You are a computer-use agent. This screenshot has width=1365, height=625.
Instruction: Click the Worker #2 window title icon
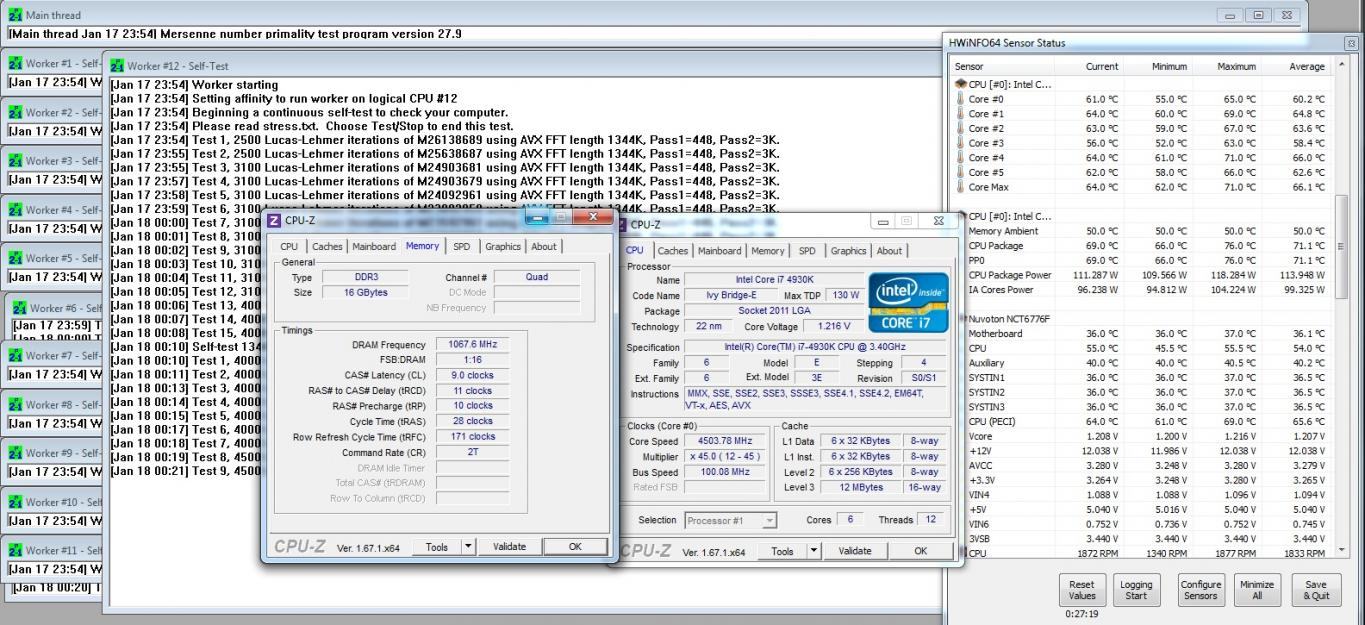click(14, 112)
